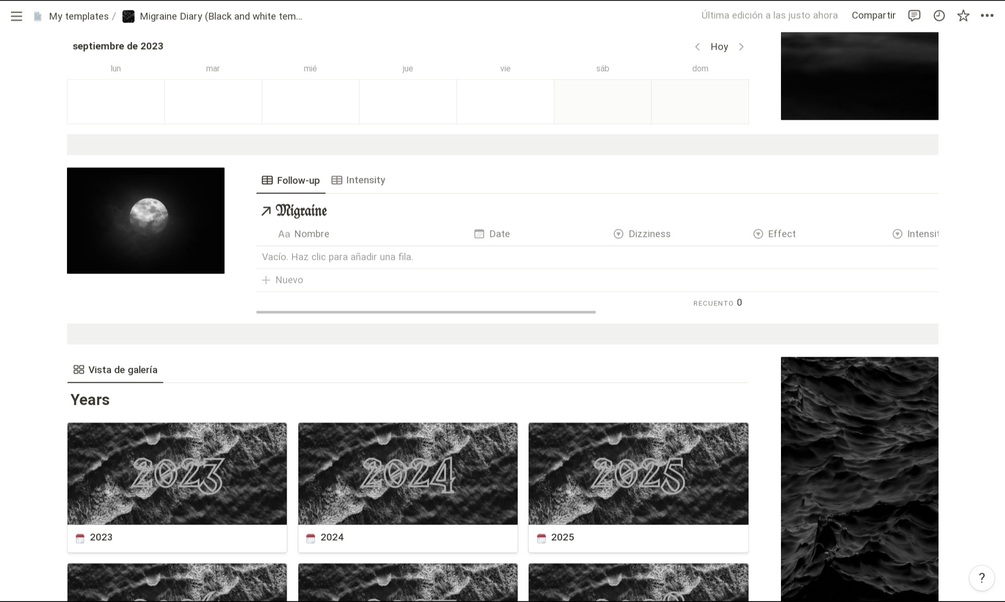Add a new row with Nuevo

click(x=283, y=280)
